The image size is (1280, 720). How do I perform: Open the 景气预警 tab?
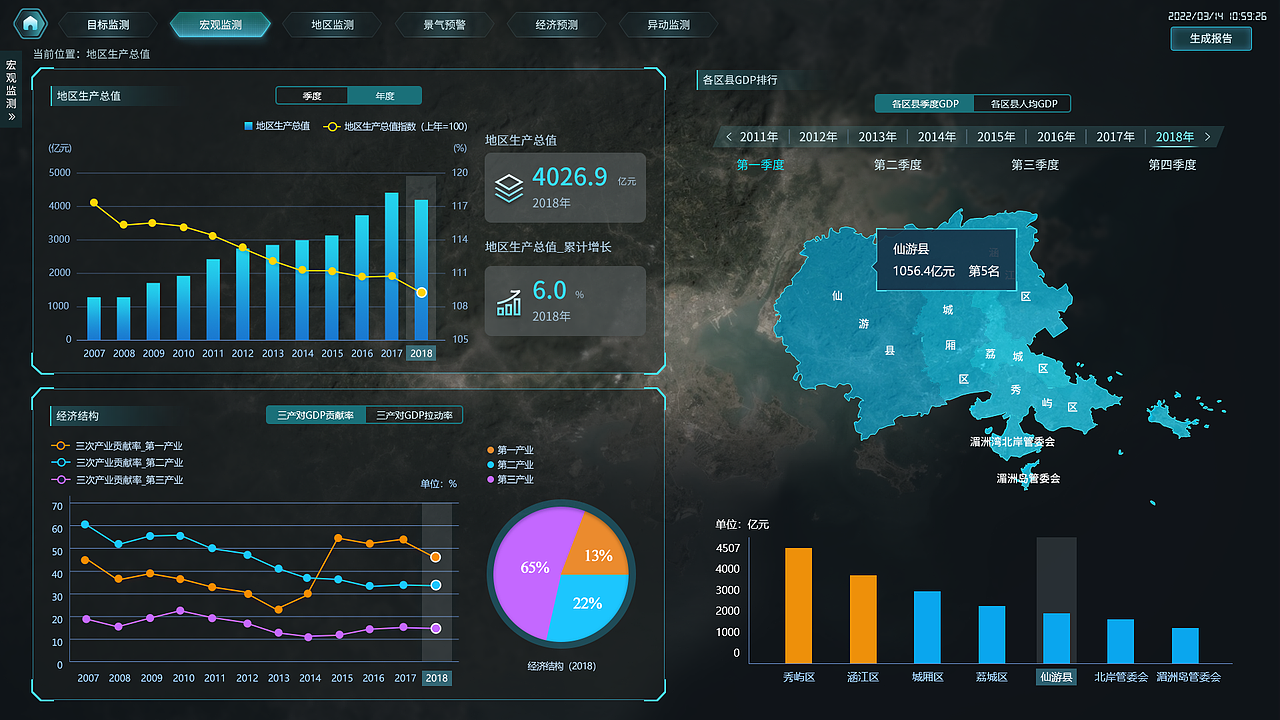(x=444, y=24)
